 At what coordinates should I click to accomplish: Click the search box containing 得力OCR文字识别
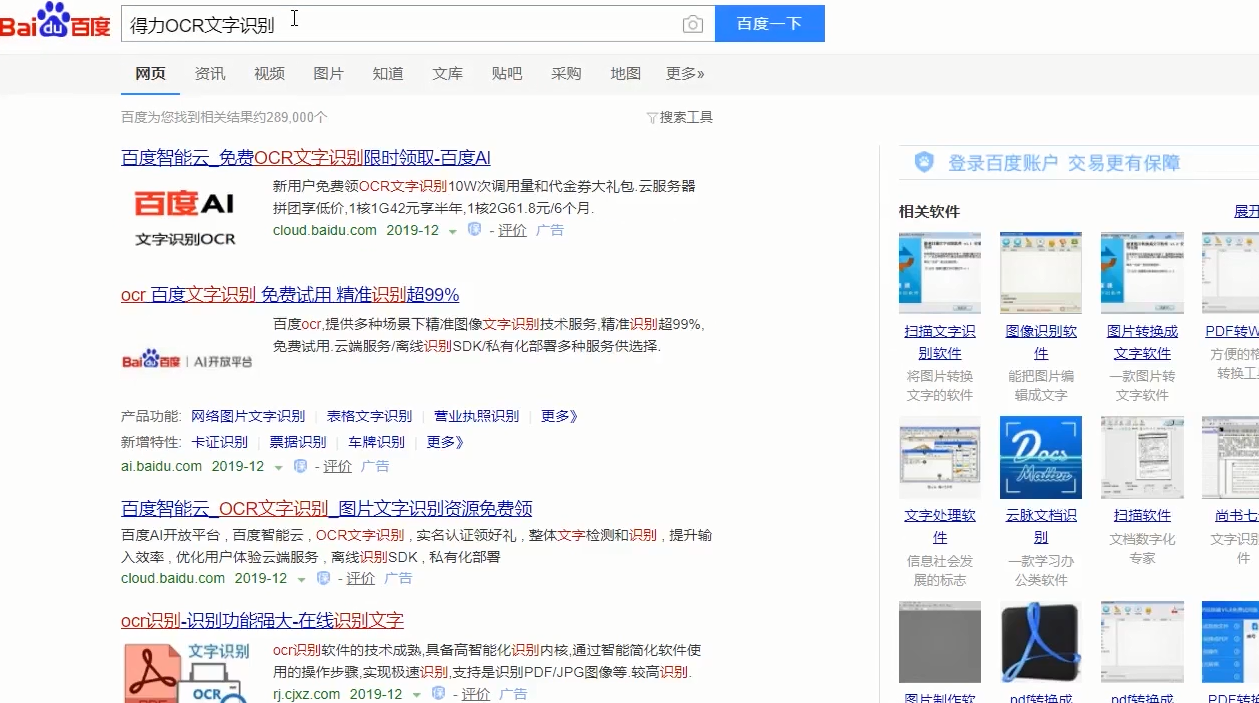click(418, 24)
